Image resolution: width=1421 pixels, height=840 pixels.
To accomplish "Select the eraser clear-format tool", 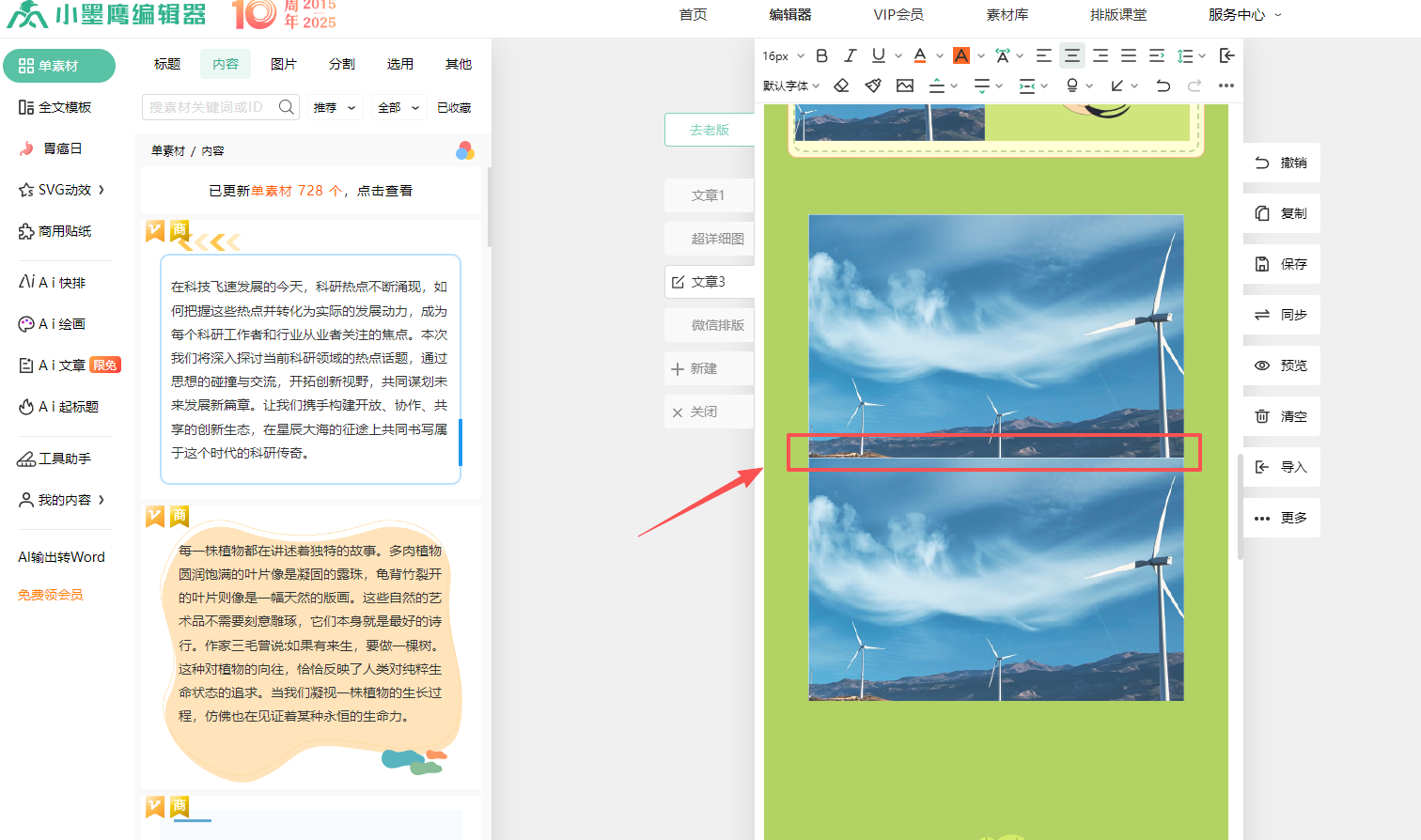I will click(841, 86).
